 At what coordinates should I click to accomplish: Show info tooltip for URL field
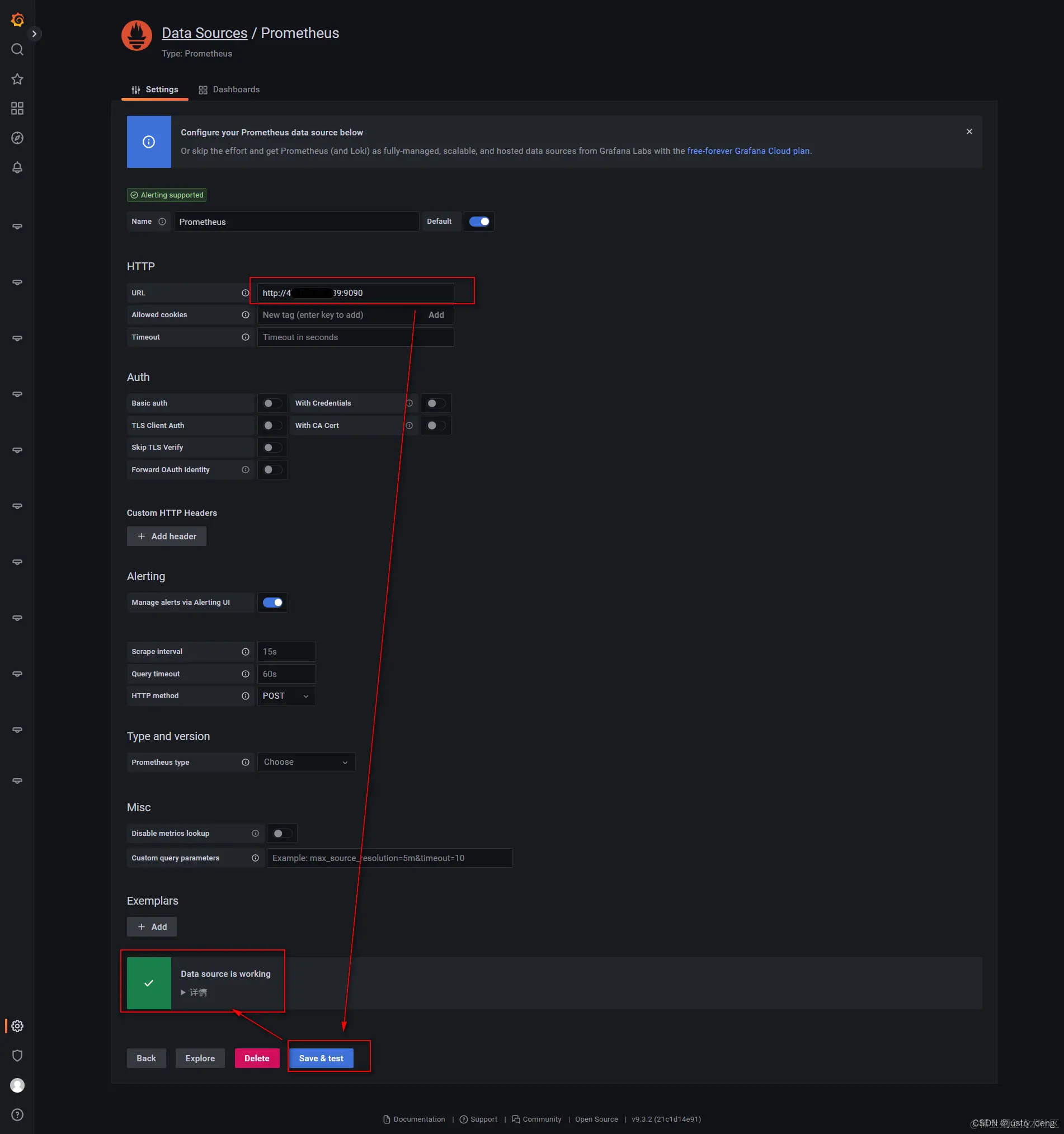point(246,293)
